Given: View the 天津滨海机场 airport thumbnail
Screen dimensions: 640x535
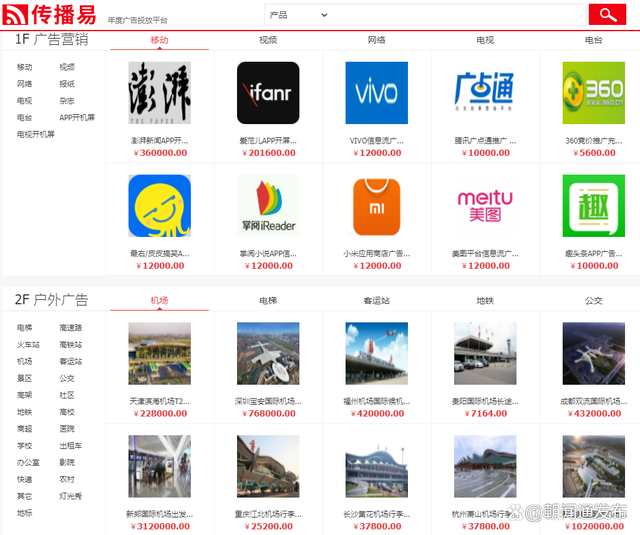Looking at the screenshot, I should (159, 353).
